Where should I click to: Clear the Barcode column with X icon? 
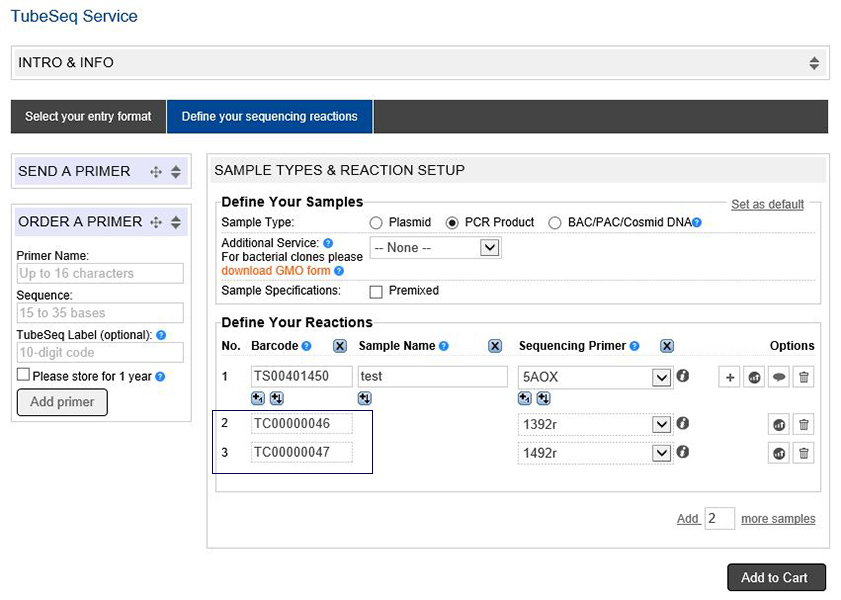(339, 346)
